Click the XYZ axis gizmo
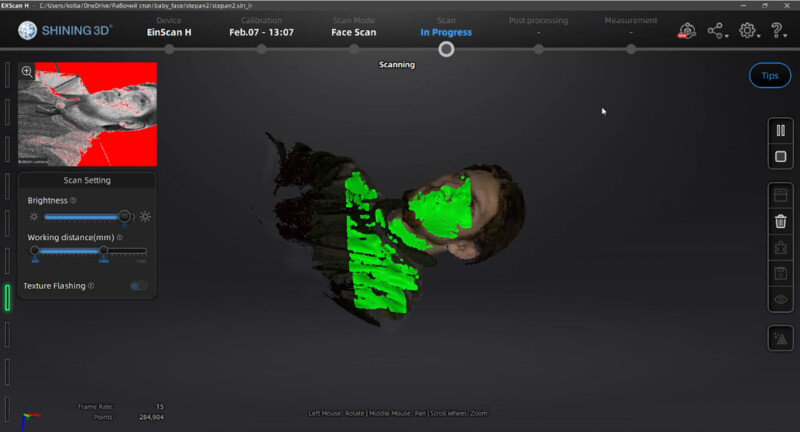 pyautogui.click(x=30, y=421)
